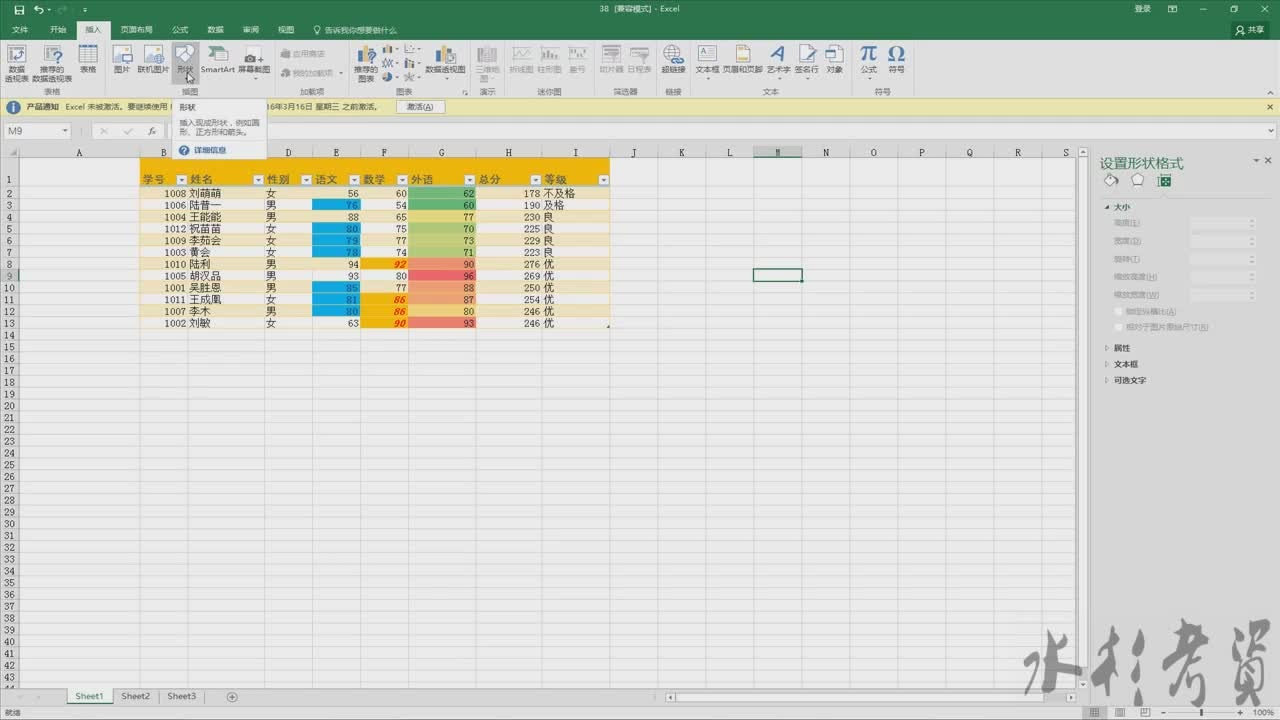Open filter dropdown for 语文 column

[354, 180]
